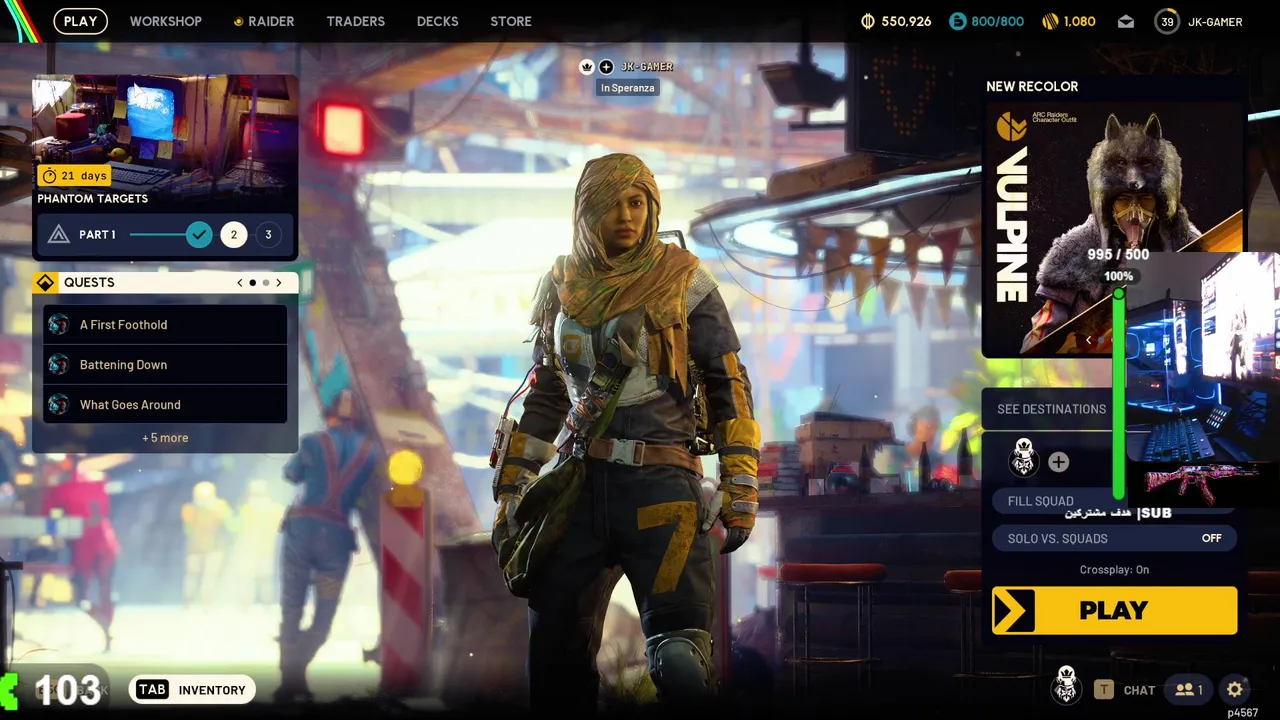Open the Vulpine recolor outfit card

tap(1114, 230)
